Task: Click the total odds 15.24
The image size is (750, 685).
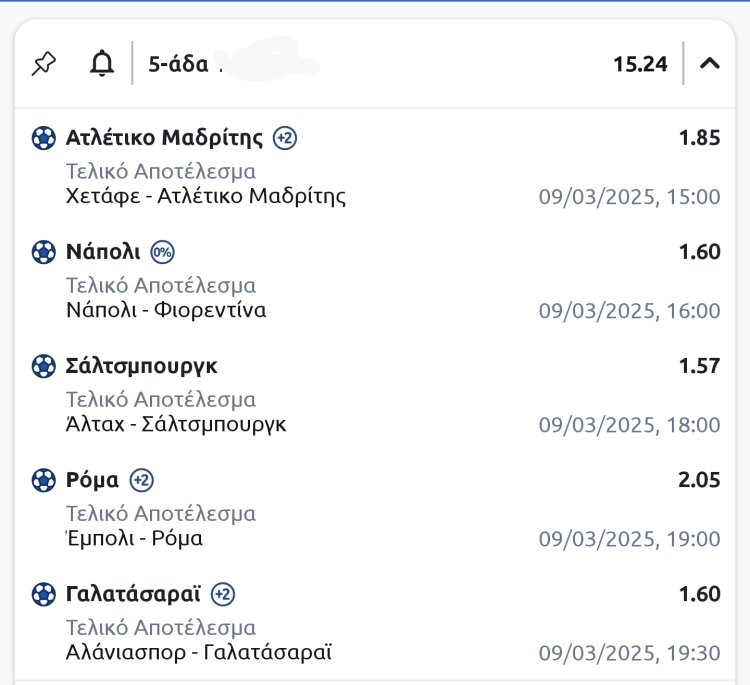Action: point(640,65)
